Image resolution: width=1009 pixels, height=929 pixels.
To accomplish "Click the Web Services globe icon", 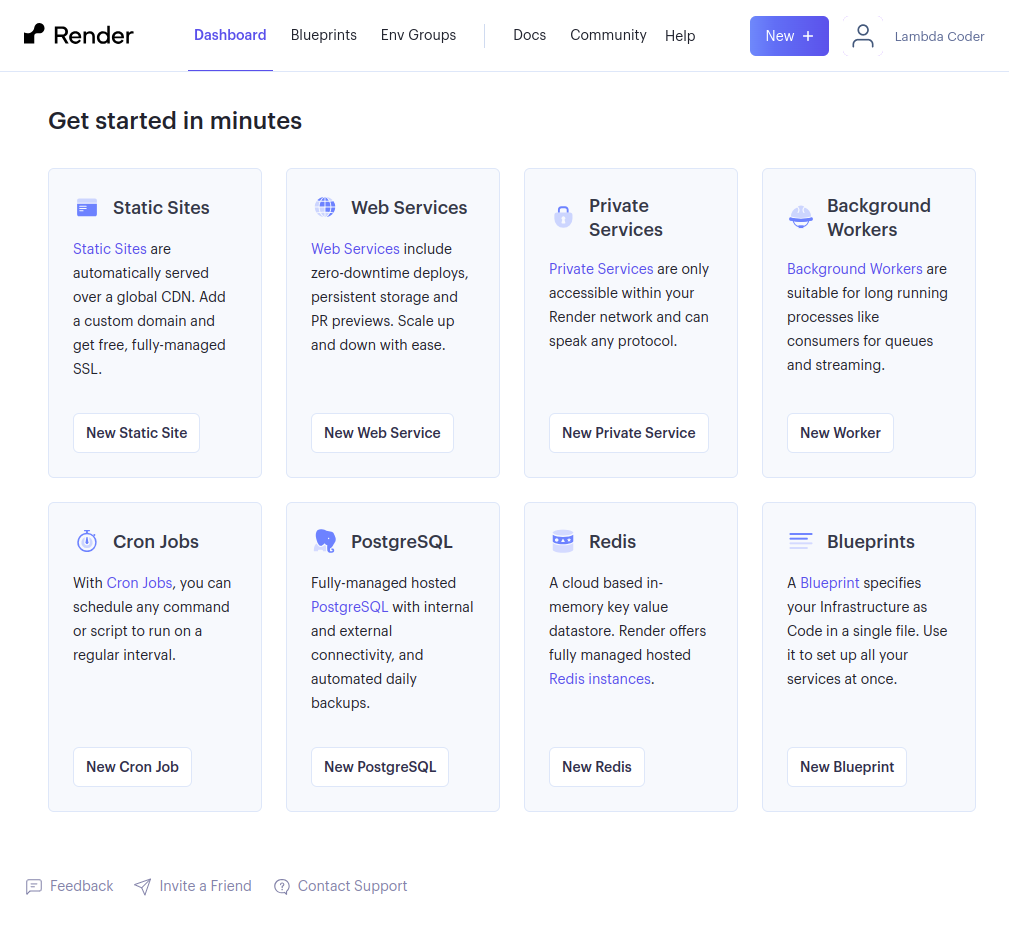I will pos(325,207).
